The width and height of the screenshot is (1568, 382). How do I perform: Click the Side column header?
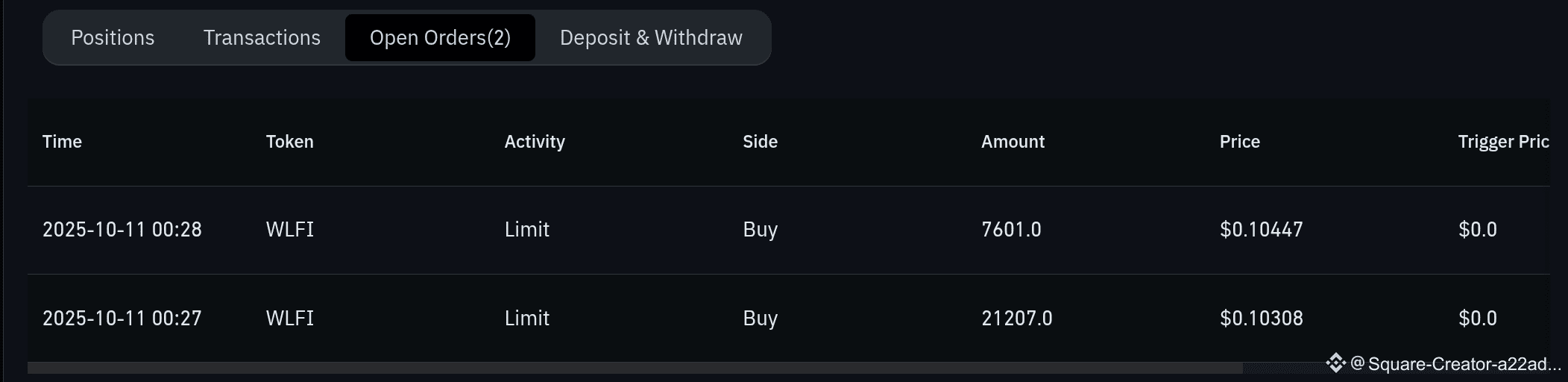760,142
